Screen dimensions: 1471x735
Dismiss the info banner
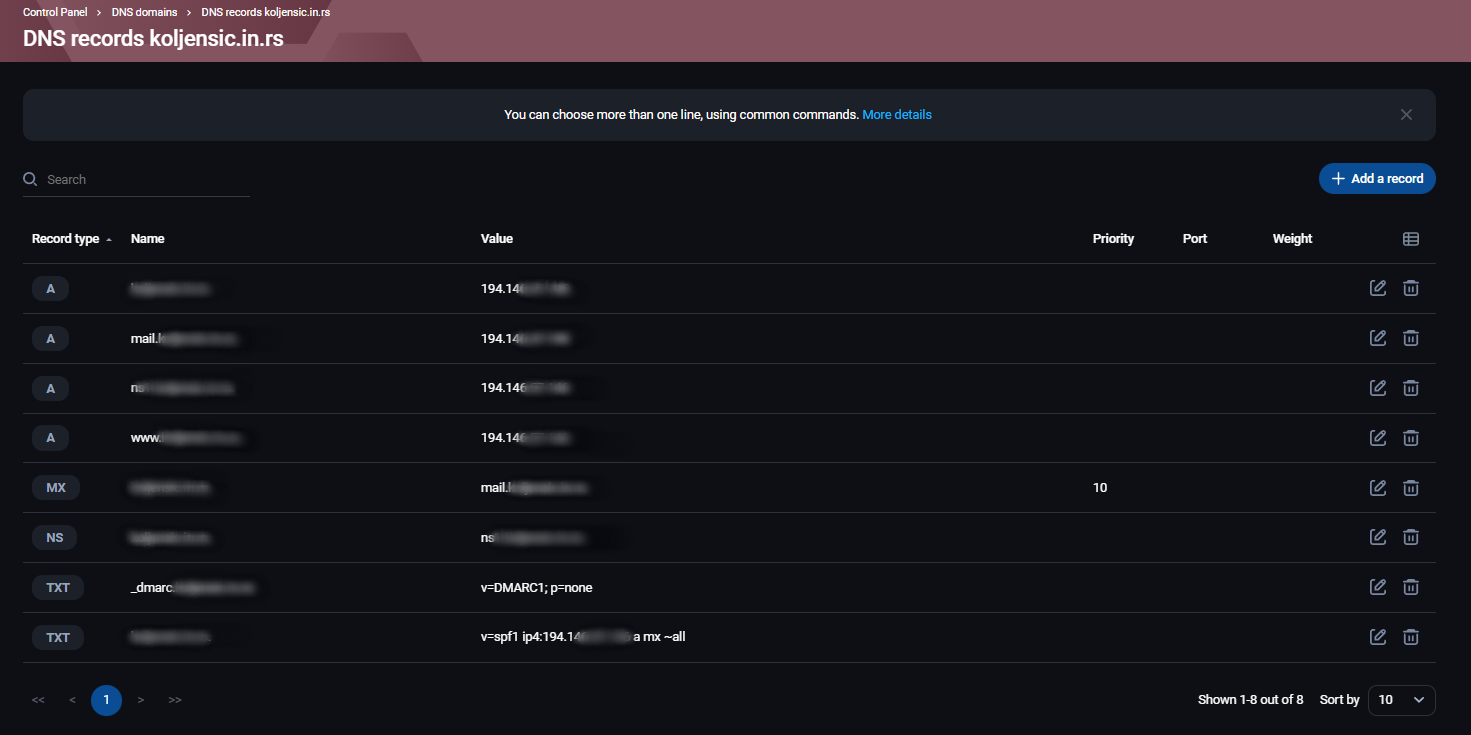coord(1406,115)
